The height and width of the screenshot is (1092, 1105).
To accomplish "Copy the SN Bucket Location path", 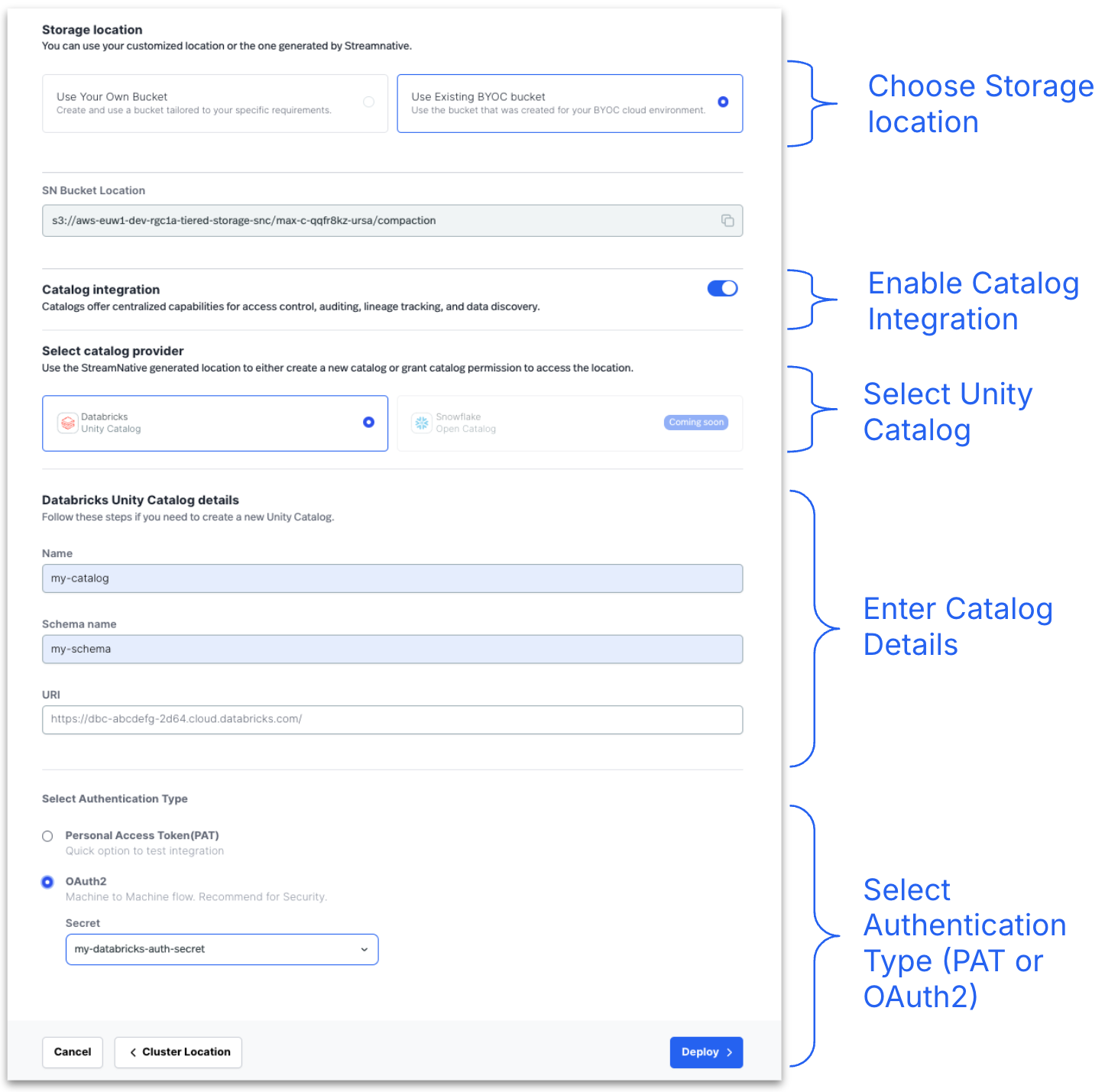I will click(727, 221).
